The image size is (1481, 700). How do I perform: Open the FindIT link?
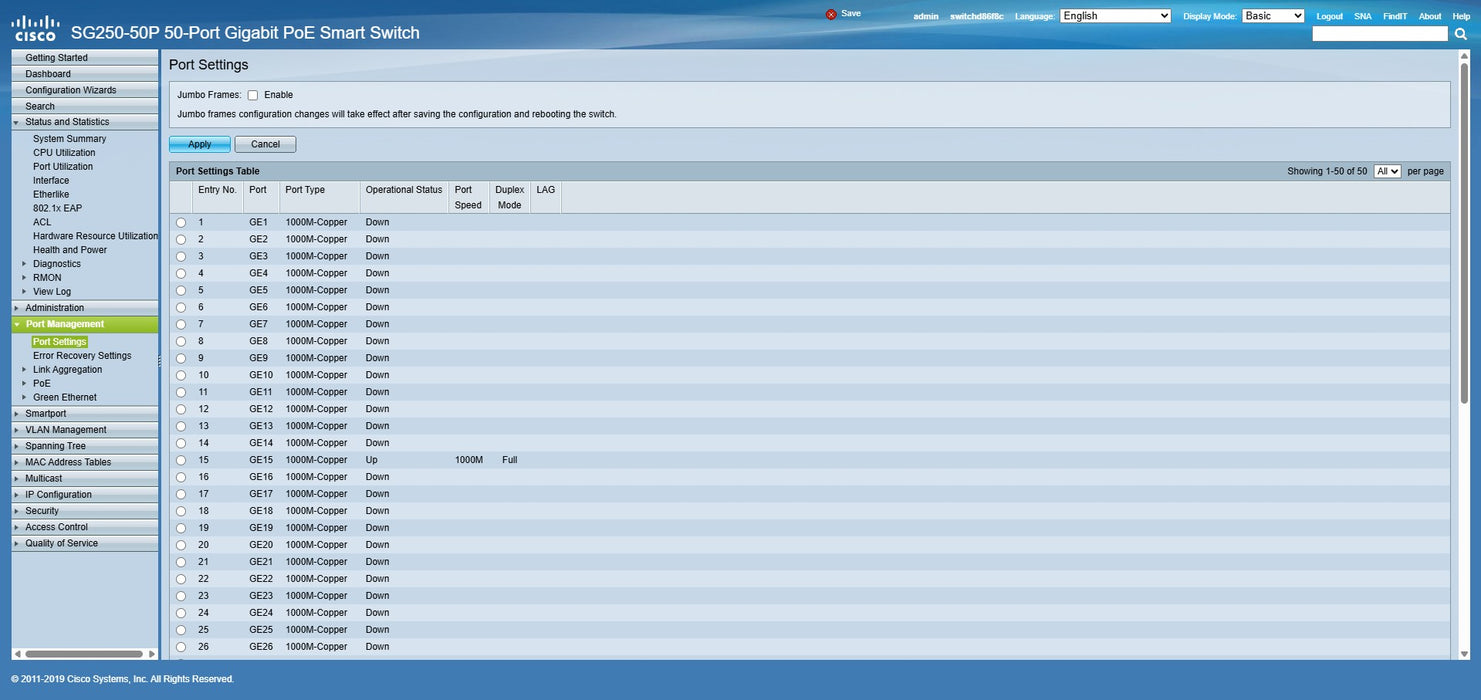(x=1395, y=16)
